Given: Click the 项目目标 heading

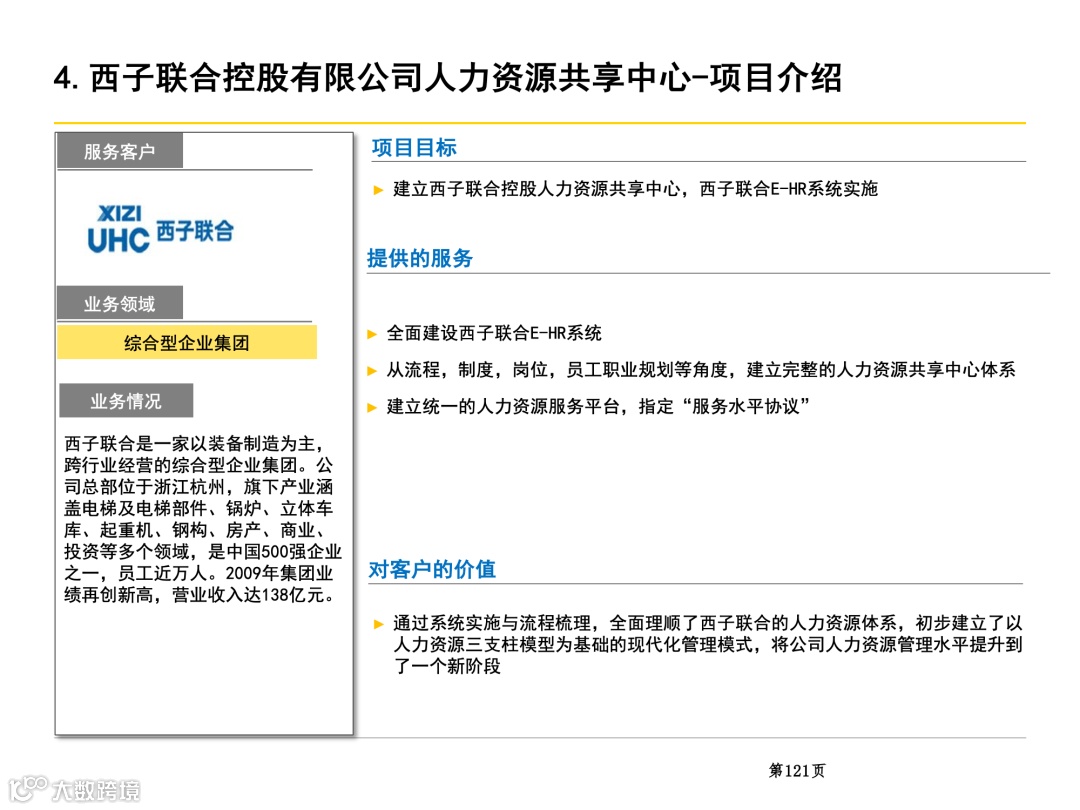Looking at the screenshot, I should tap(414, 147).
